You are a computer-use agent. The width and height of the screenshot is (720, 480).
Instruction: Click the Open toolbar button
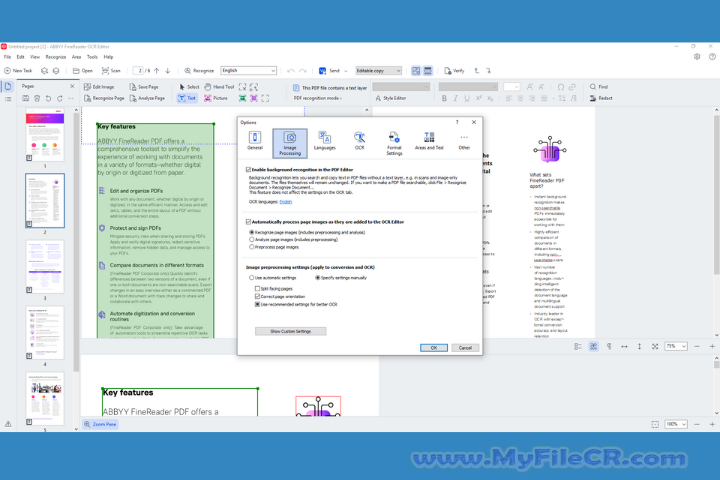[83, 71]
